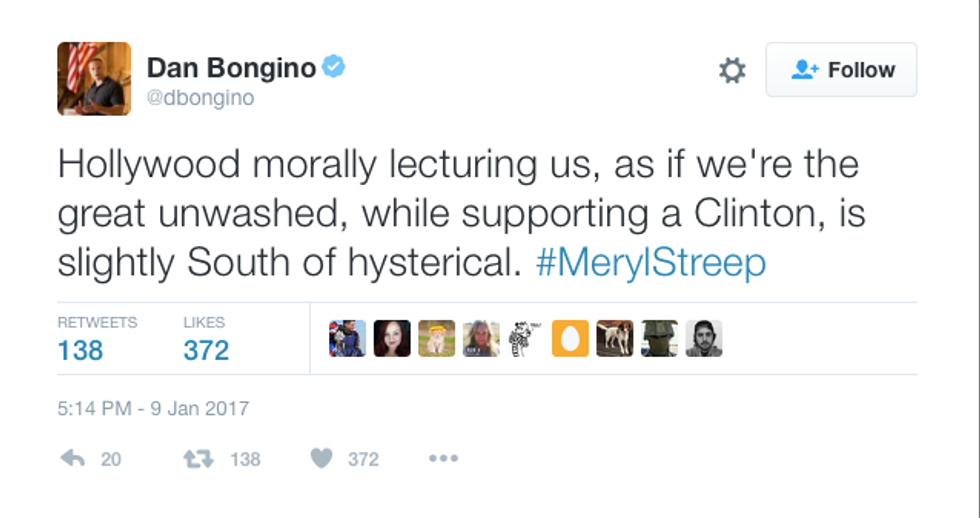This screenshot has height=518, width=980.
Task: Click the red-haired woman's avatar
Action: (x=392, y=339)
